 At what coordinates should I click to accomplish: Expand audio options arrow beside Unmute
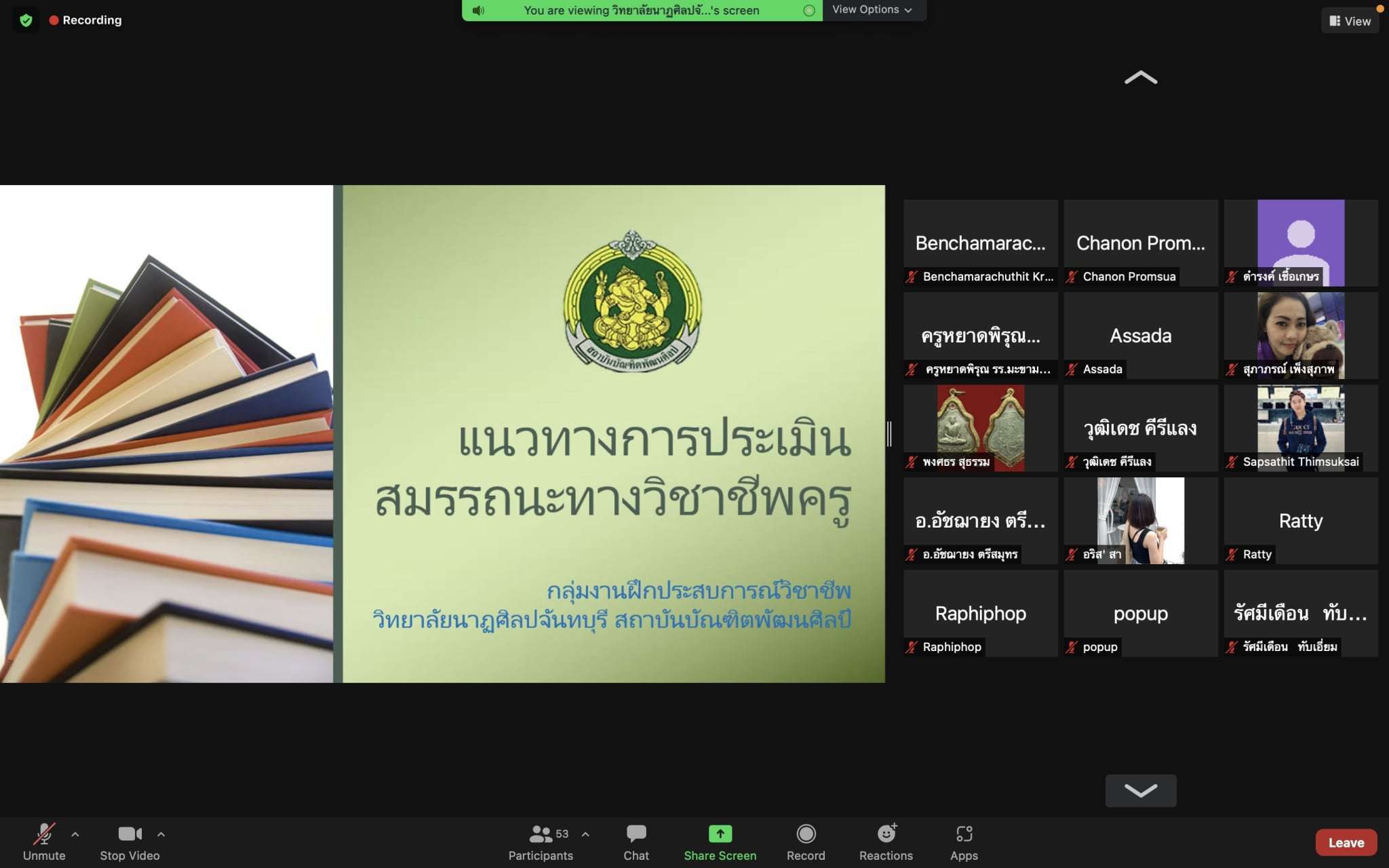[75, 835]
